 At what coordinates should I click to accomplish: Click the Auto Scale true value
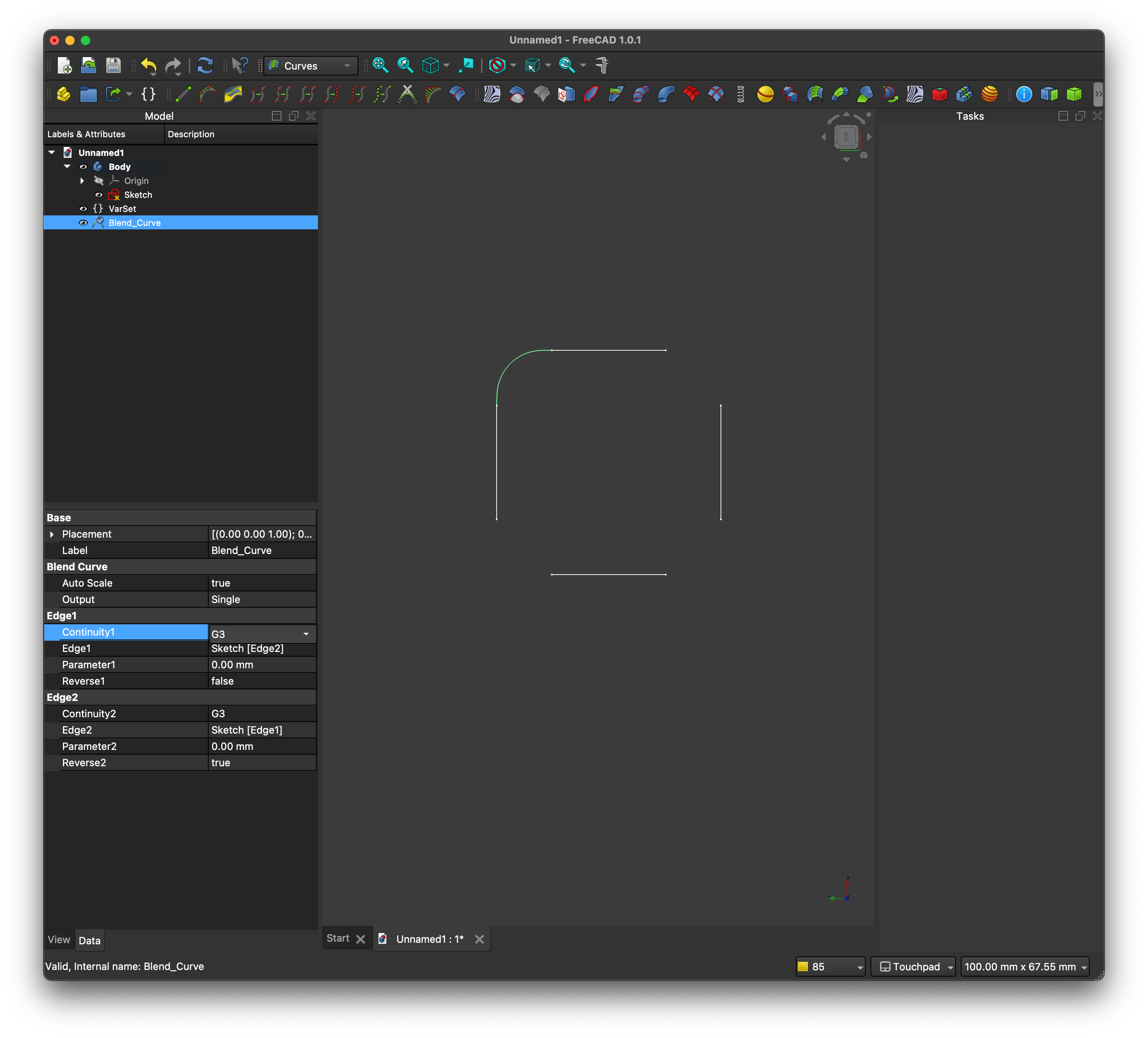262,584
